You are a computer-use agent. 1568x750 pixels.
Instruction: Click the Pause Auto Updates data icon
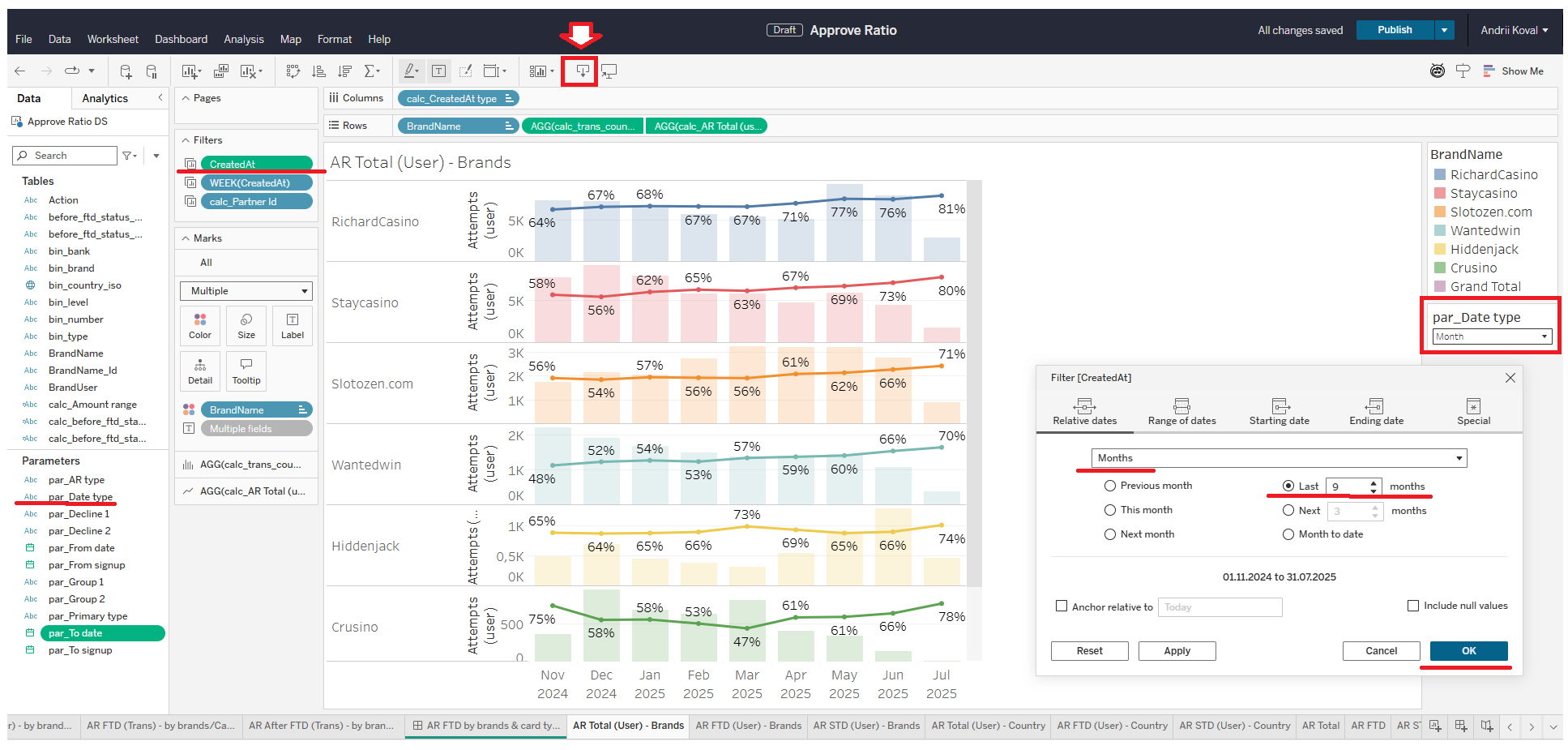click(152, 71)
